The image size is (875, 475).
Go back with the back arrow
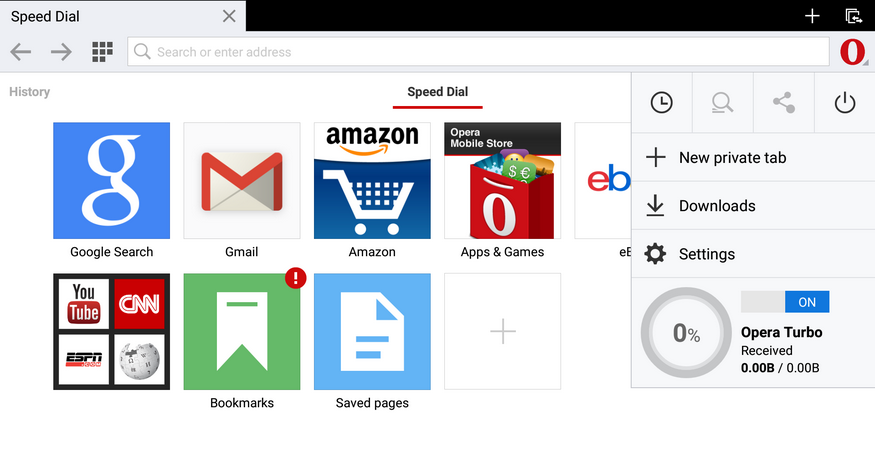tap(21, 52)
